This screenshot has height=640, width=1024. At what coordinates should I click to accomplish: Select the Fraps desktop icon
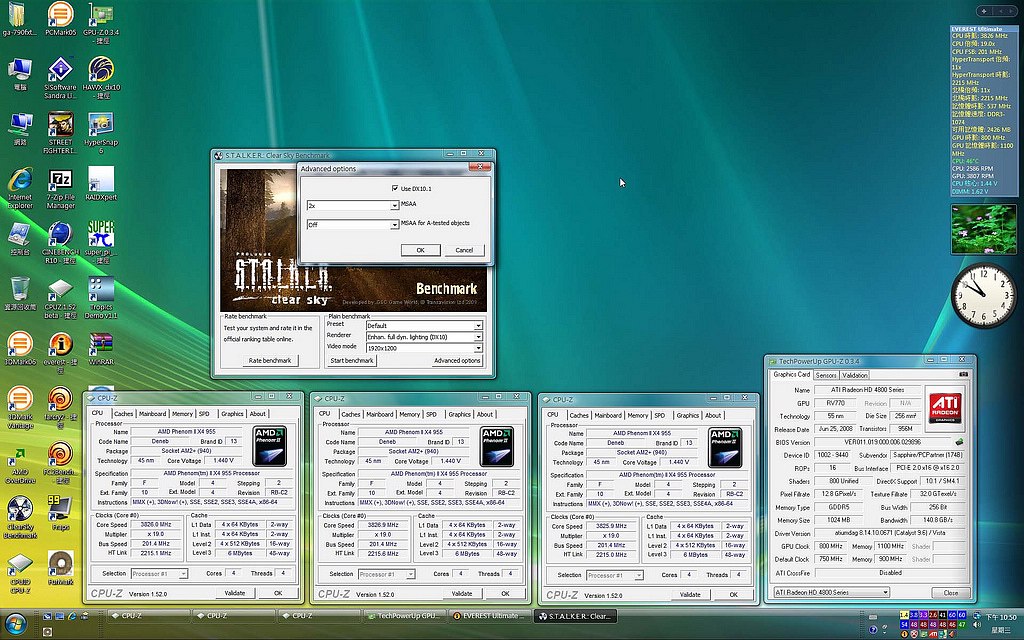[60, 513]
